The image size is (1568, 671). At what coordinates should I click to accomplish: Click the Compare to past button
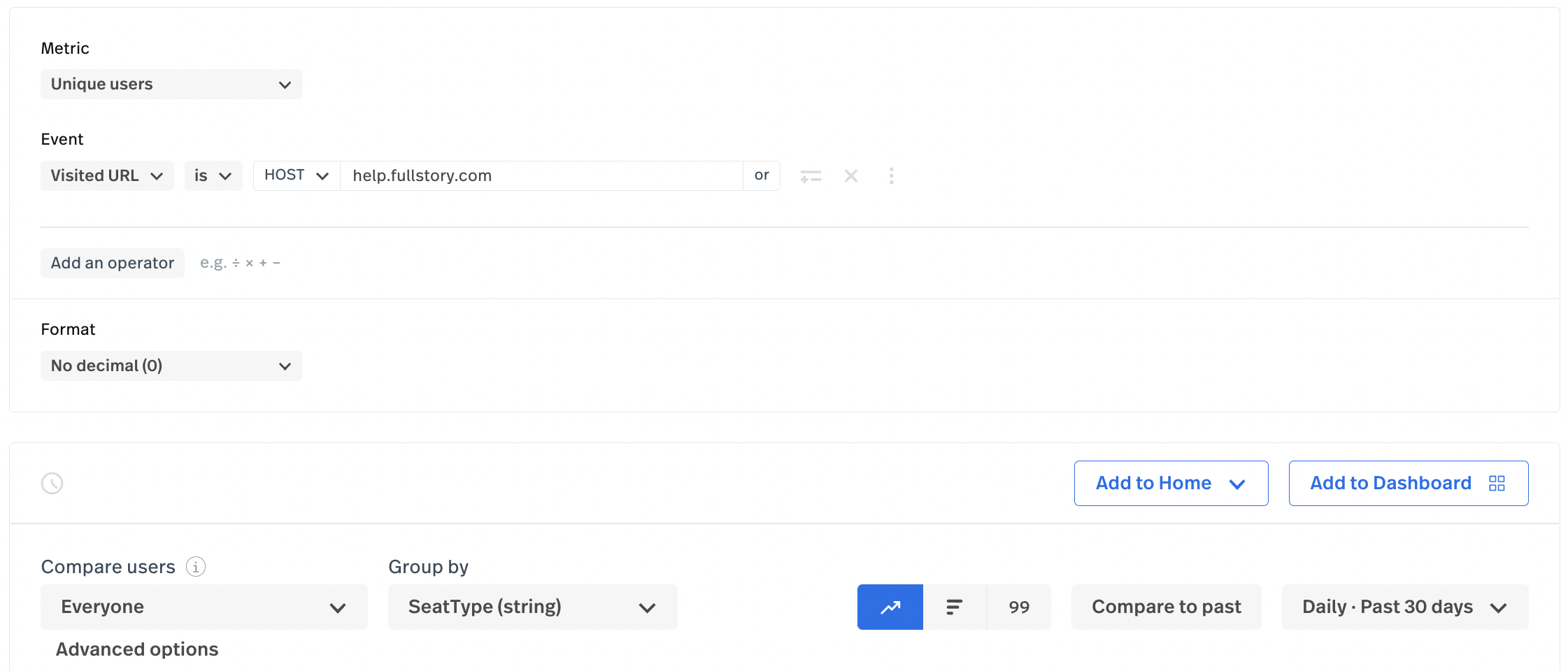coord(1166,607)
